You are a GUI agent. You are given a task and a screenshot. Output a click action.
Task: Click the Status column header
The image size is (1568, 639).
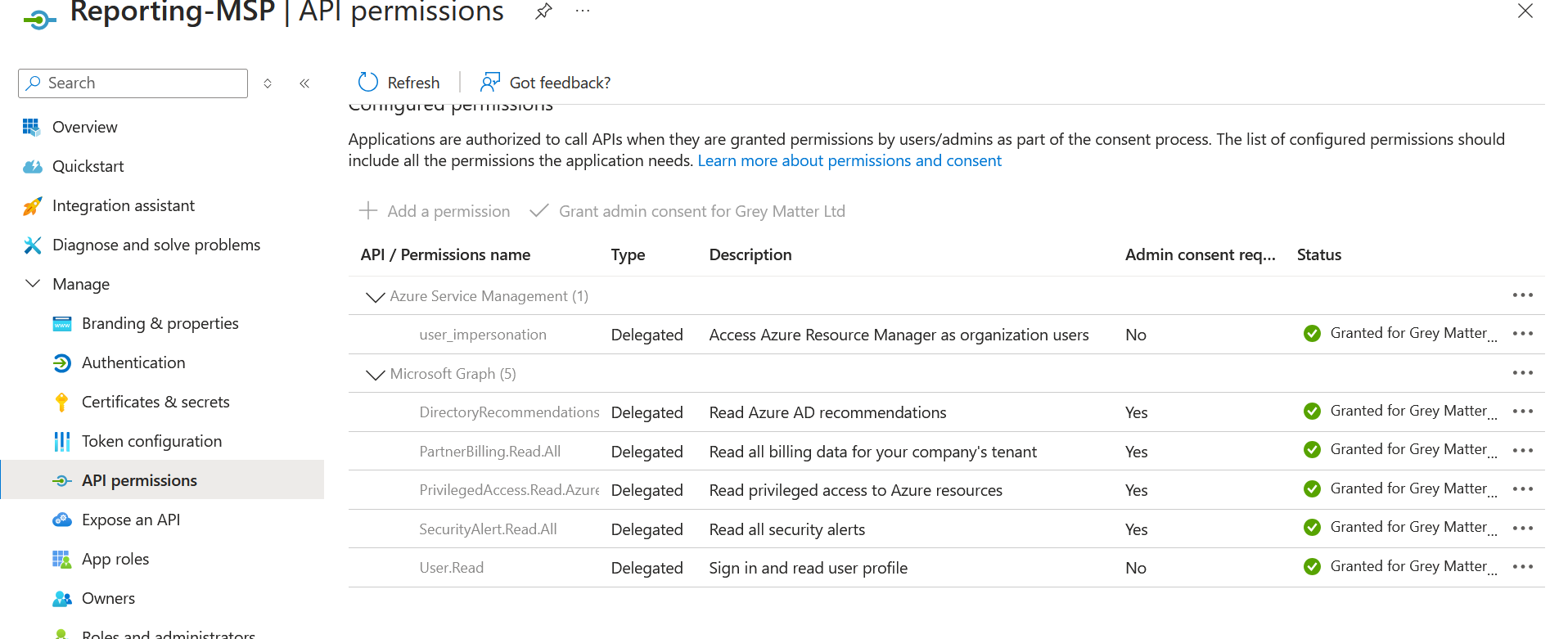[x=1319, y=254]
